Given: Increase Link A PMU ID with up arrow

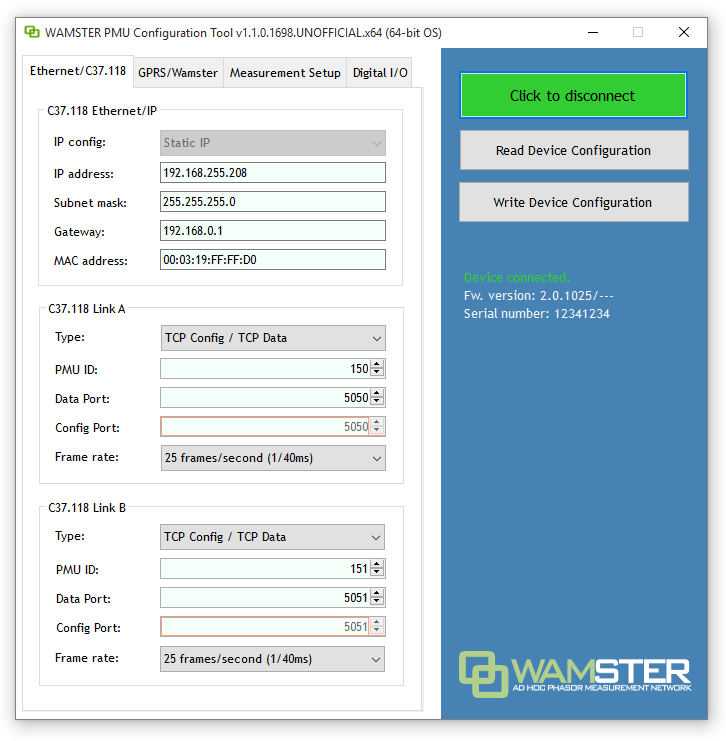Looking at the screenshot, I should pyautogui.click(x=377, y=364).
